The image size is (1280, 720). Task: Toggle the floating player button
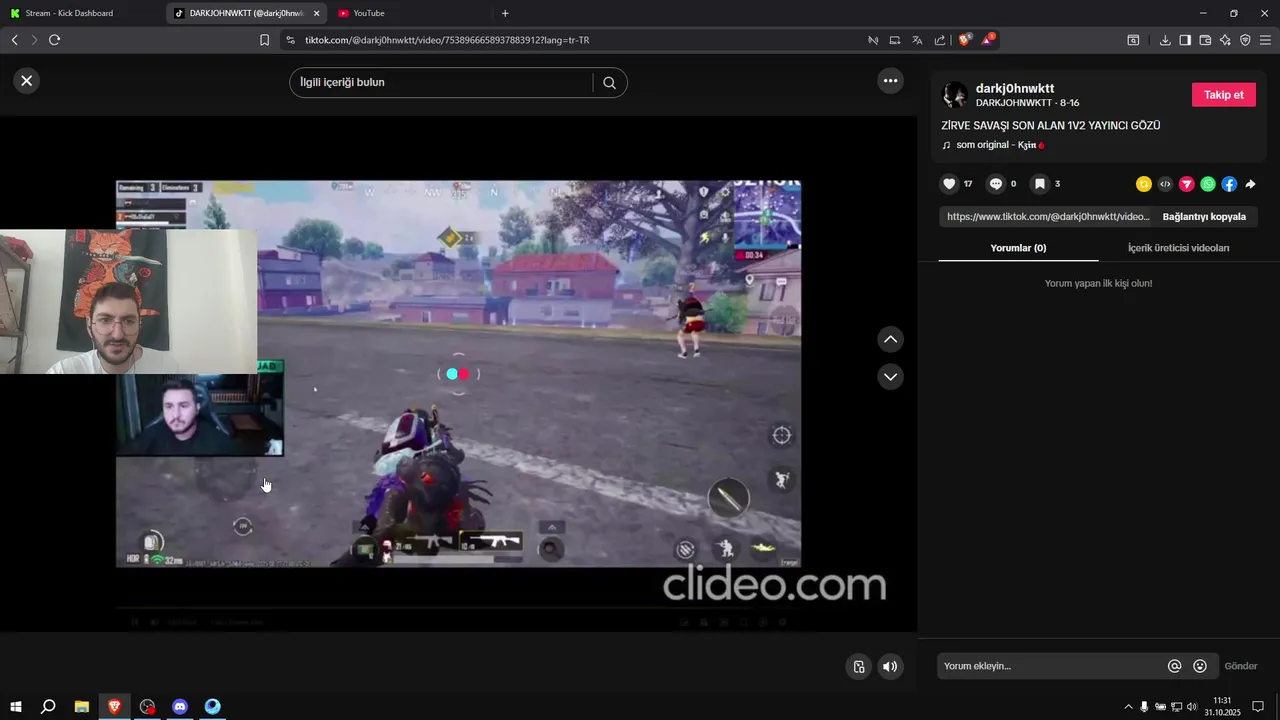coord(858,667)
